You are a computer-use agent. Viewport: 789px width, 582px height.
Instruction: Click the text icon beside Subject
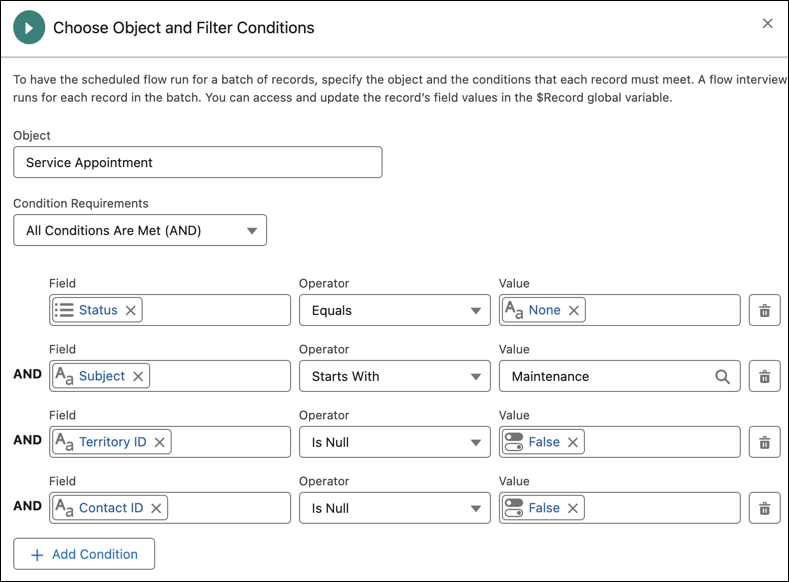coord(64,376)
